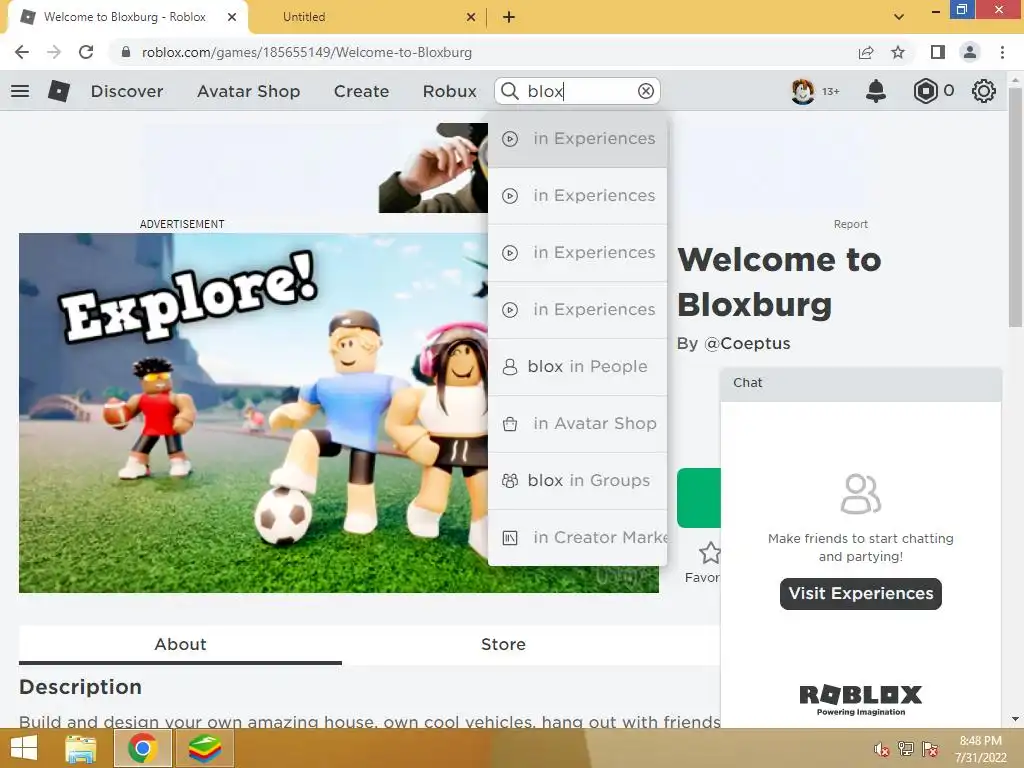Image resolution: width=1024 pixels, height=768 pixels.
Task: Reload the Bloxburg page
Action: pyautogui.click(x=86, y=52)
